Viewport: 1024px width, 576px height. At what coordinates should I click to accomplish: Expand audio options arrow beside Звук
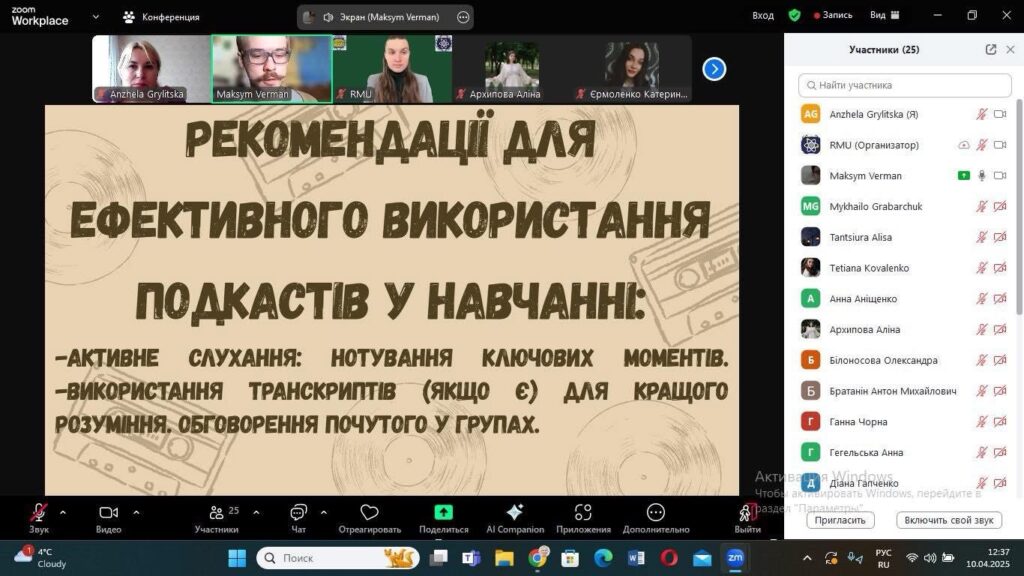click(x=63, y=512)
